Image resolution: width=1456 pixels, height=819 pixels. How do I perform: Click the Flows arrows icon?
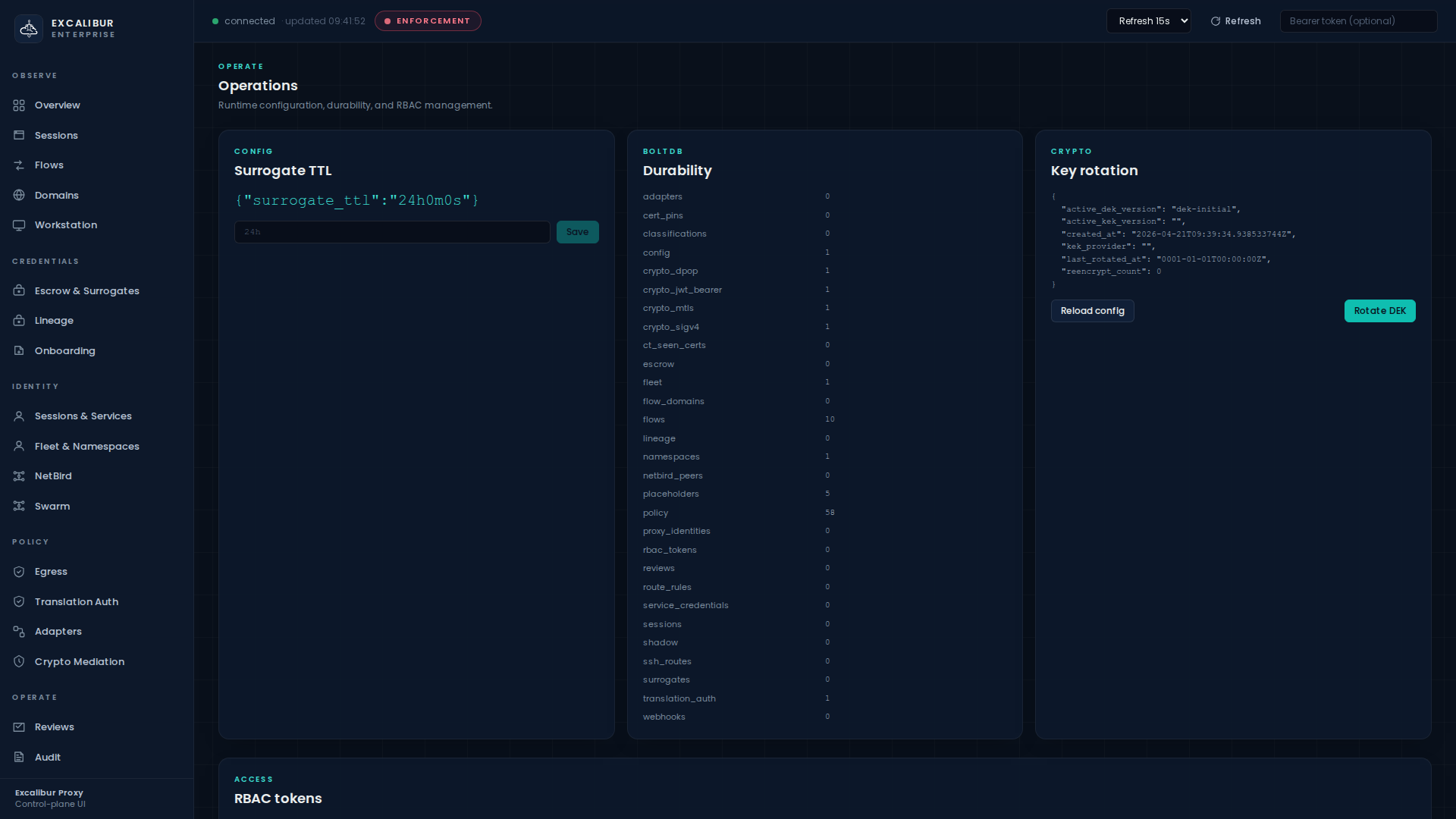pos(19,165)
